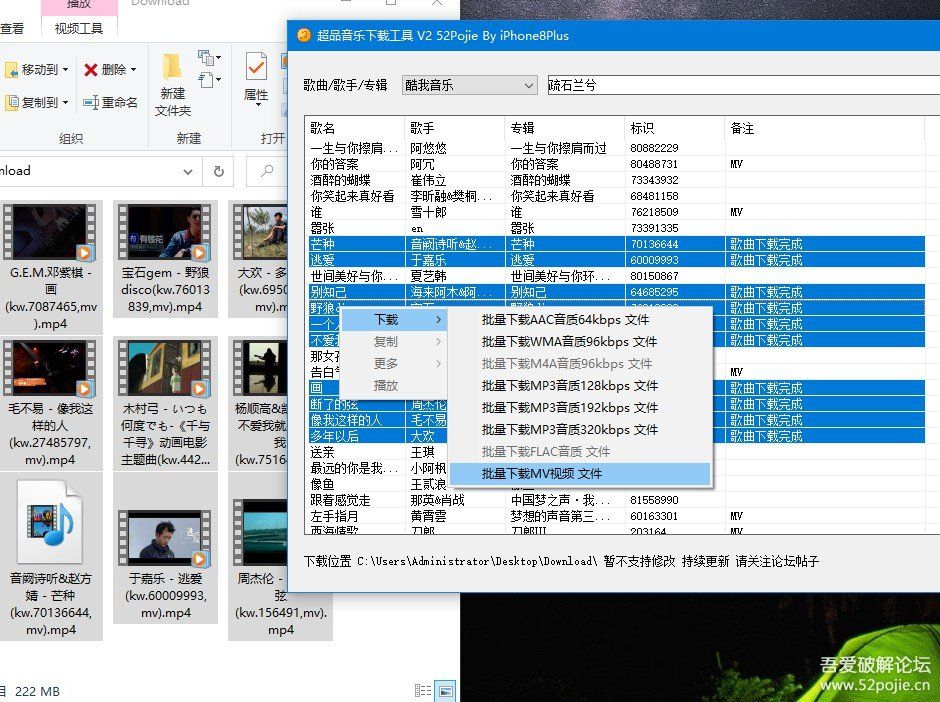
Task: Choose 批量下载MP3音质128kbps 文件
Action: pos(579,385)
